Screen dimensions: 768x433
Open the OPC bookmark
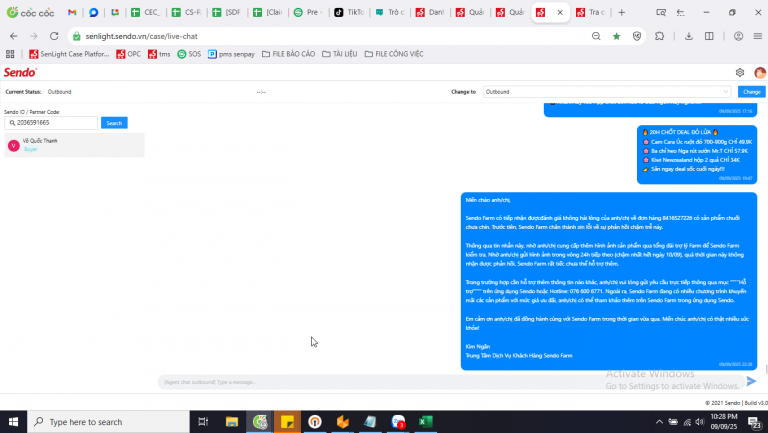(x=128, y=54)
